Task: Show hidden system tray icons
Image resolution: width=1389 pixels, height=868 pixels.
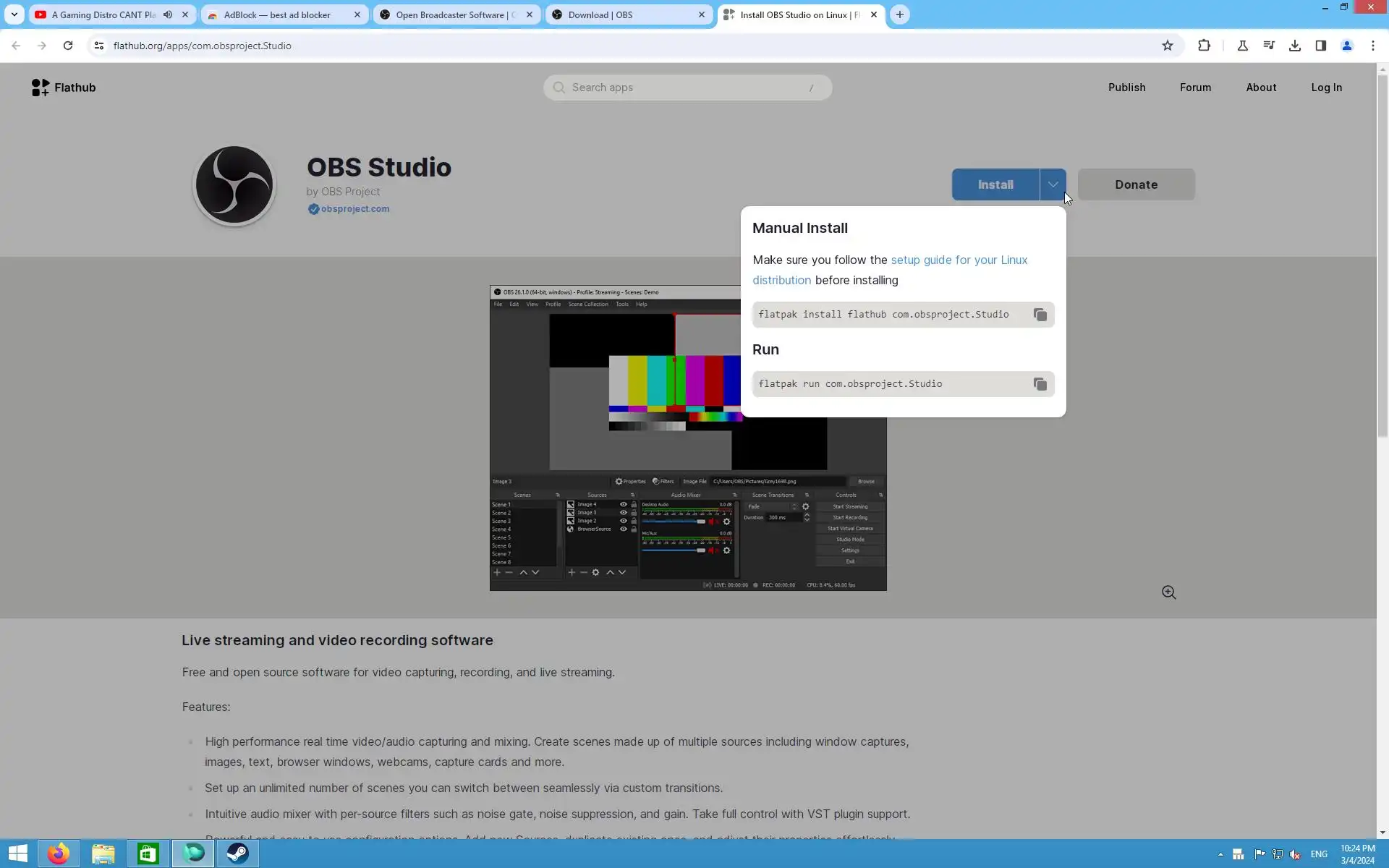Action: pyautogui.click(x=1220, y=854)
